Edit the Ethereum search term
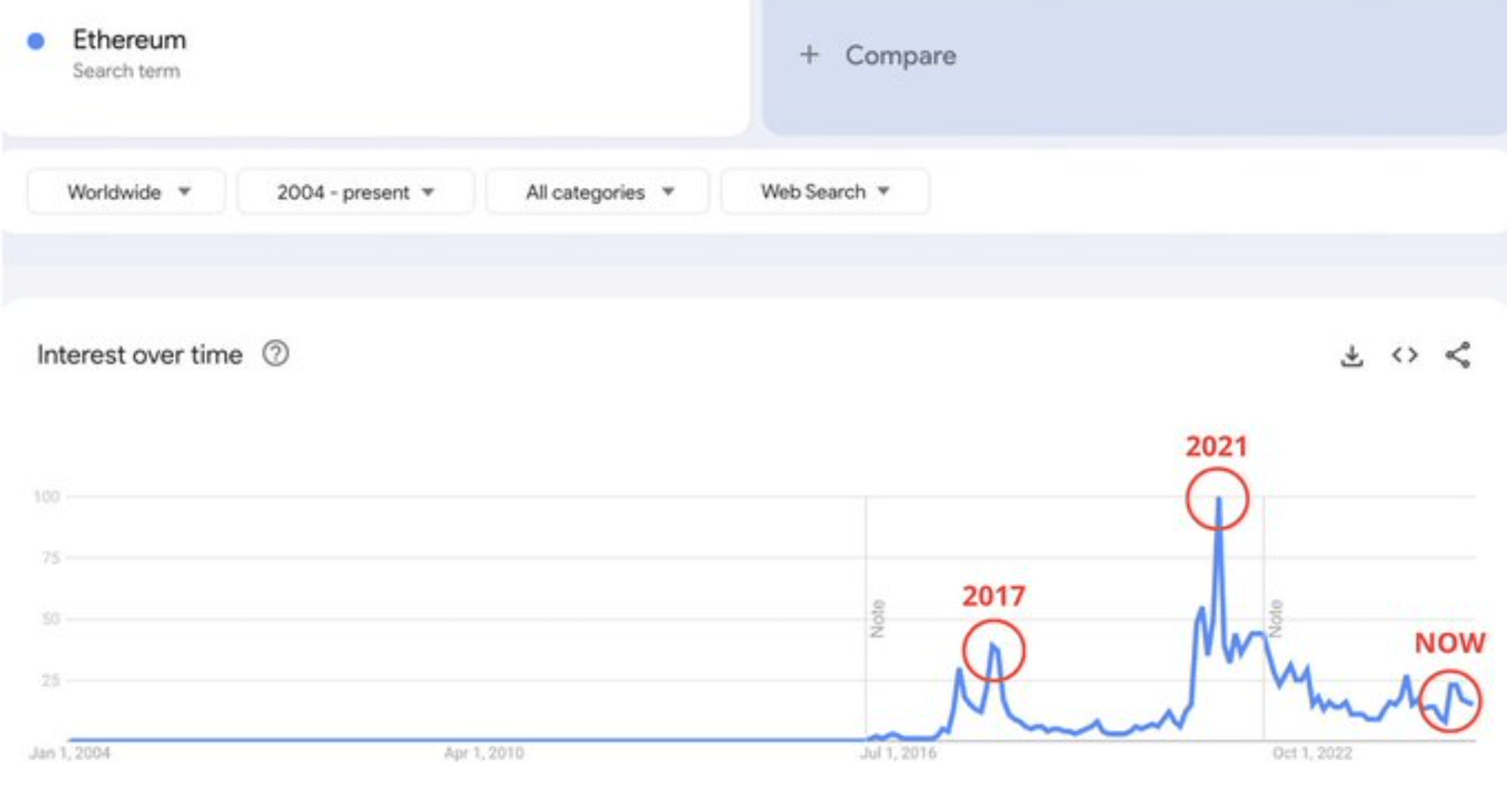The image size is (1507, 812). click(x=129, y=41)
